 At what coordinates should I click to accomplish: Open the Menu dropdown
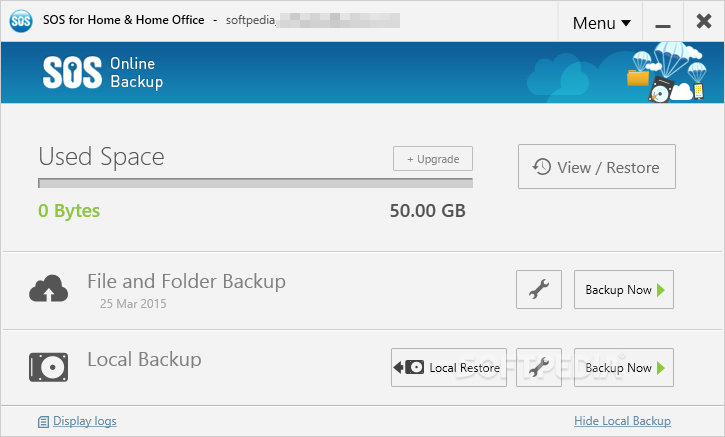[x=601, y=22]
